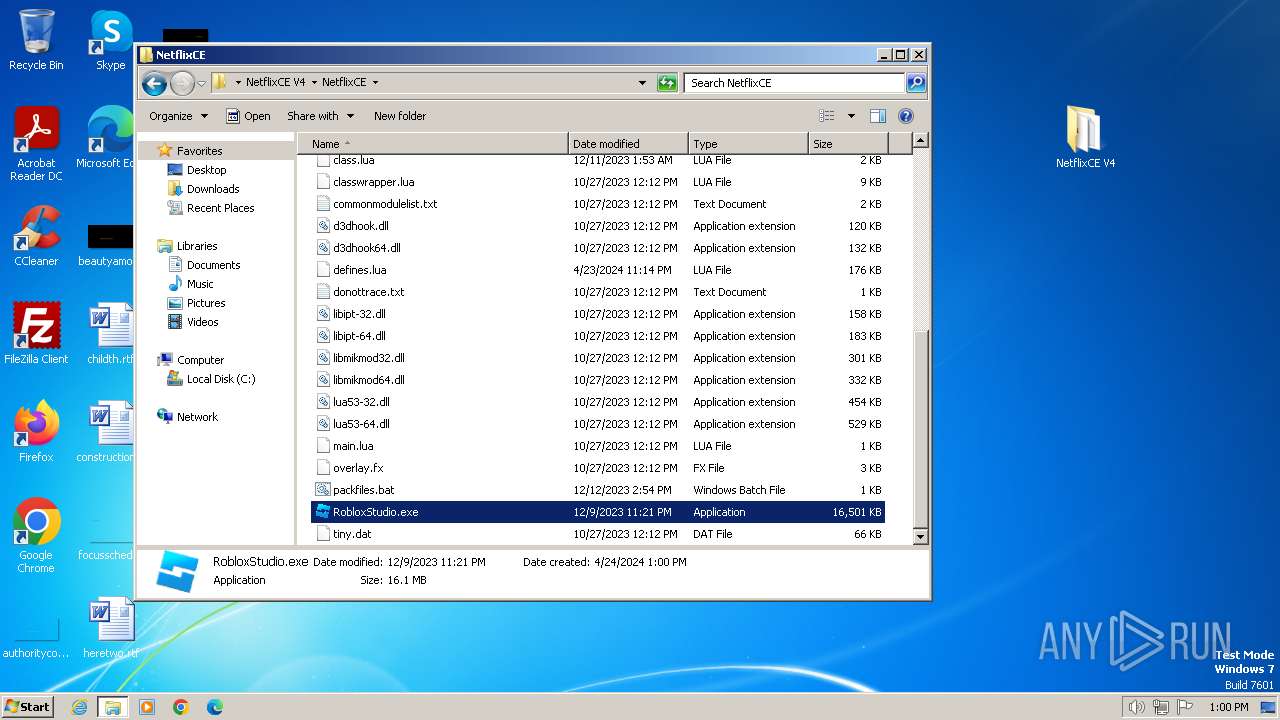Image resolution: width=1280 pixels, height=720 pixels.
Task: Sort by Size column header
Action: coord(846,144)
